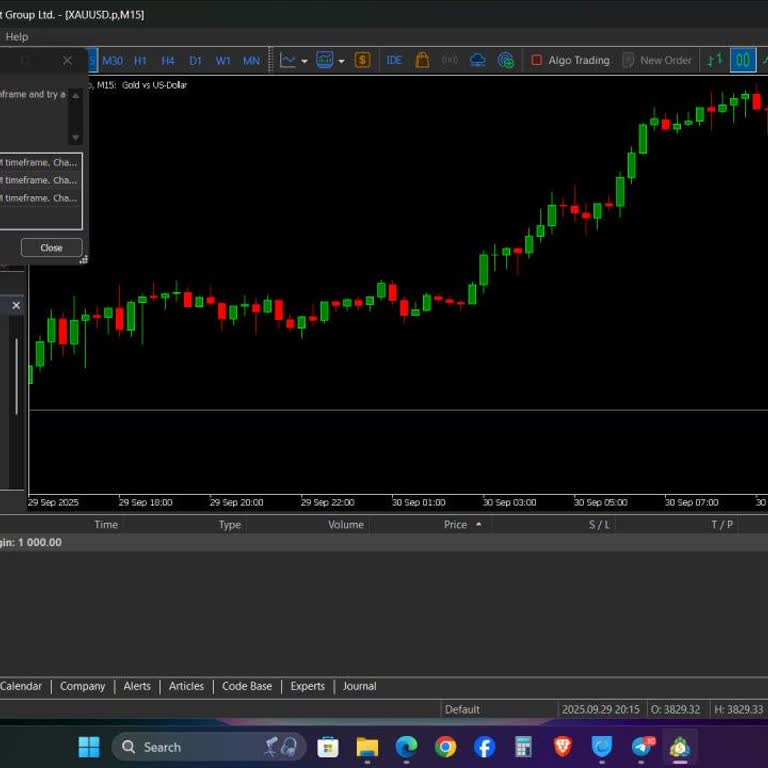The image size is (768, 768).
Task: Open the indicators list dropdown arrow
Action: 341,60
